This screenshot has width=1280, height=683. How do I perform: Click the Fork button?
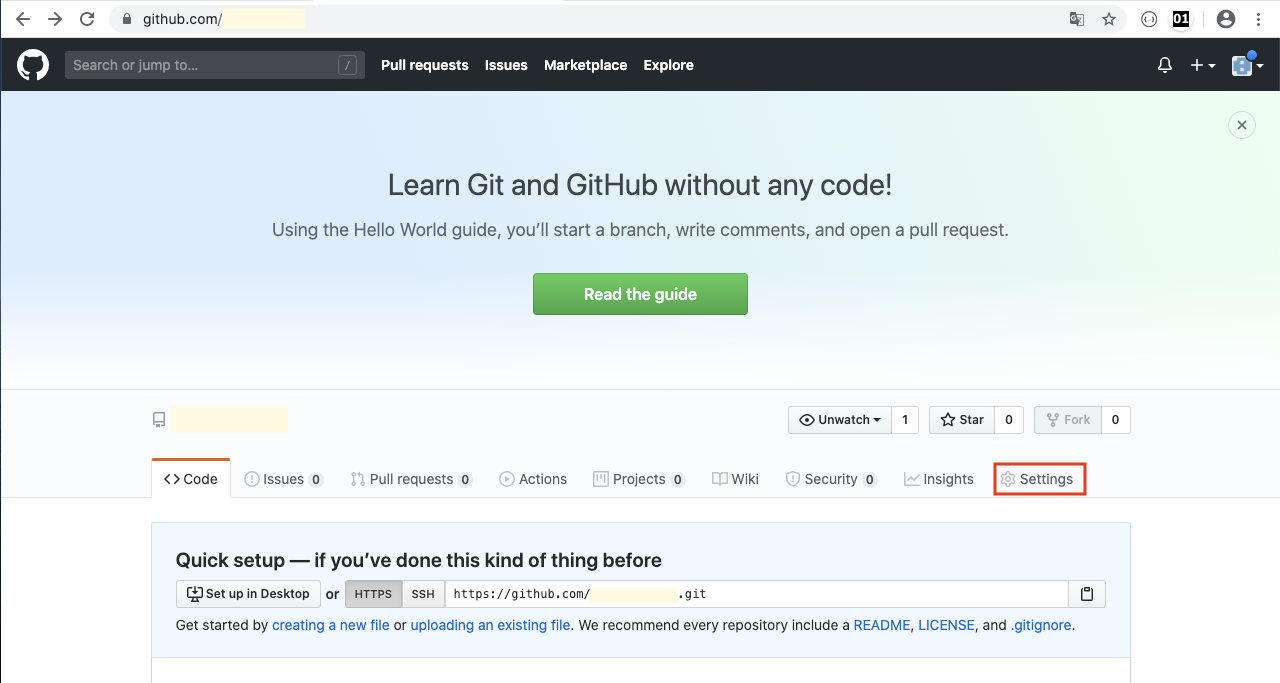(x=1068, y=420)
